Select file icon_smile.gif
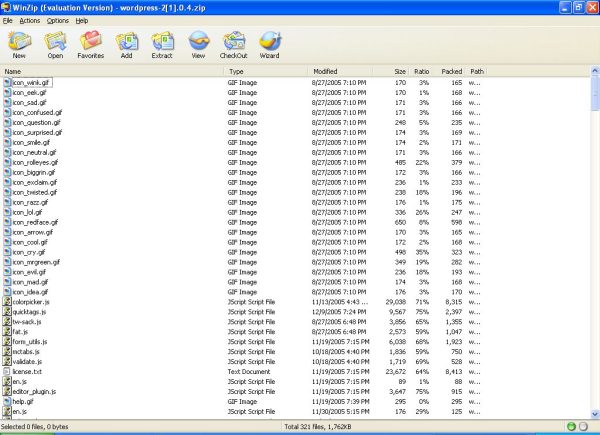 [x=31, y=142]
